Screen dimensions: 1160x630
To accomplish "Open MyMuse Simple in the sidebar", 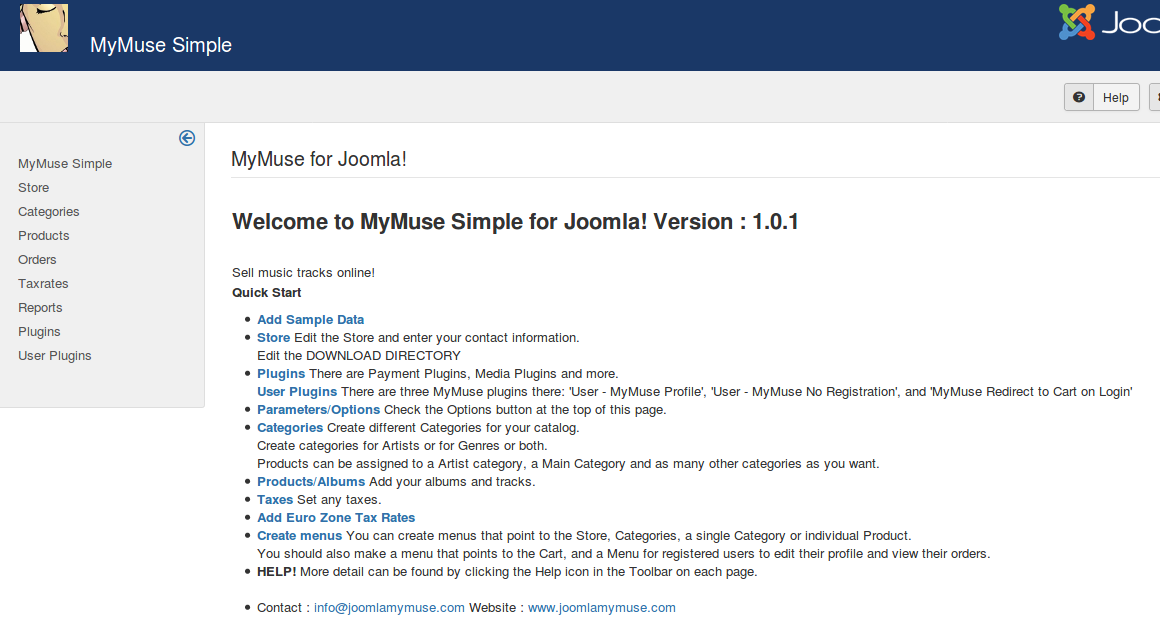I will pos(65,164).
